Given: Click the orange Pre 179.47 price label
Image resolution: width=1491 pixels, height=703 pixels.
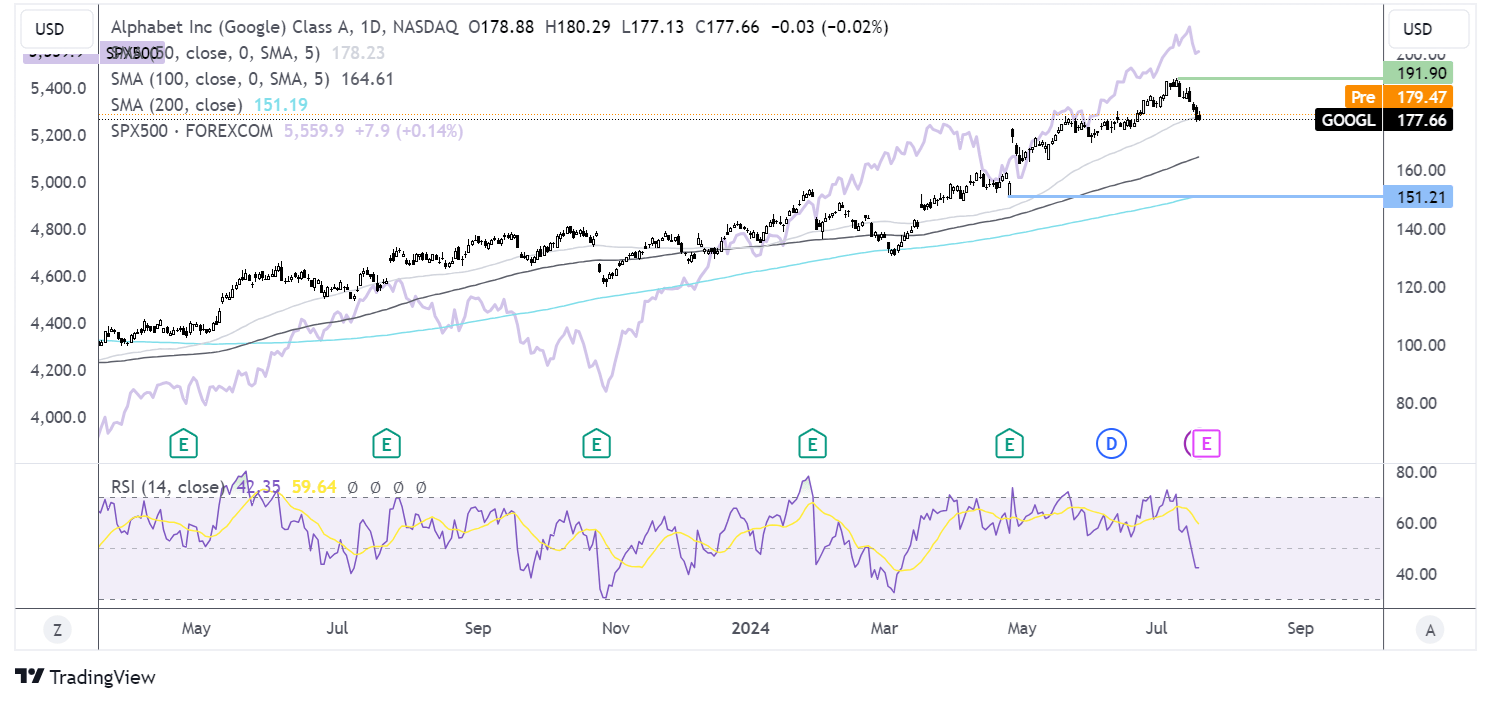Looking at the screenshot, I should (1400, 97).
